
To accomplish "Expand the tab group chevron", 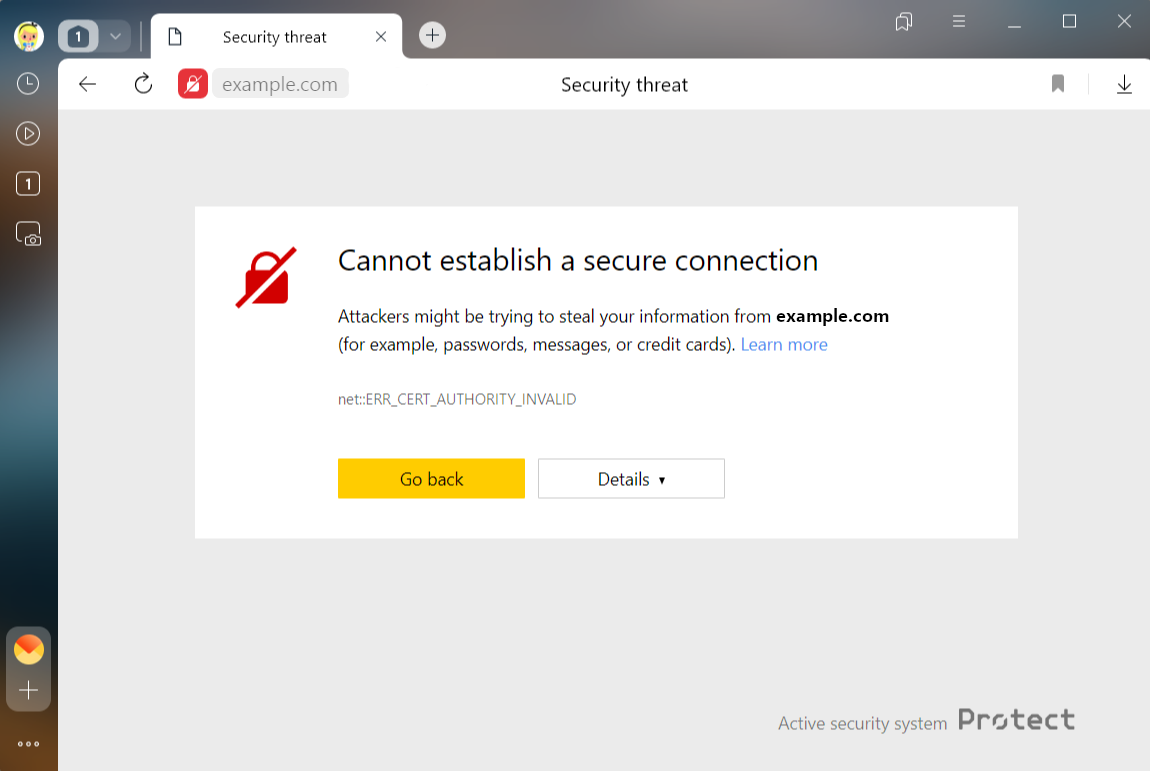I will coord(115,37).
